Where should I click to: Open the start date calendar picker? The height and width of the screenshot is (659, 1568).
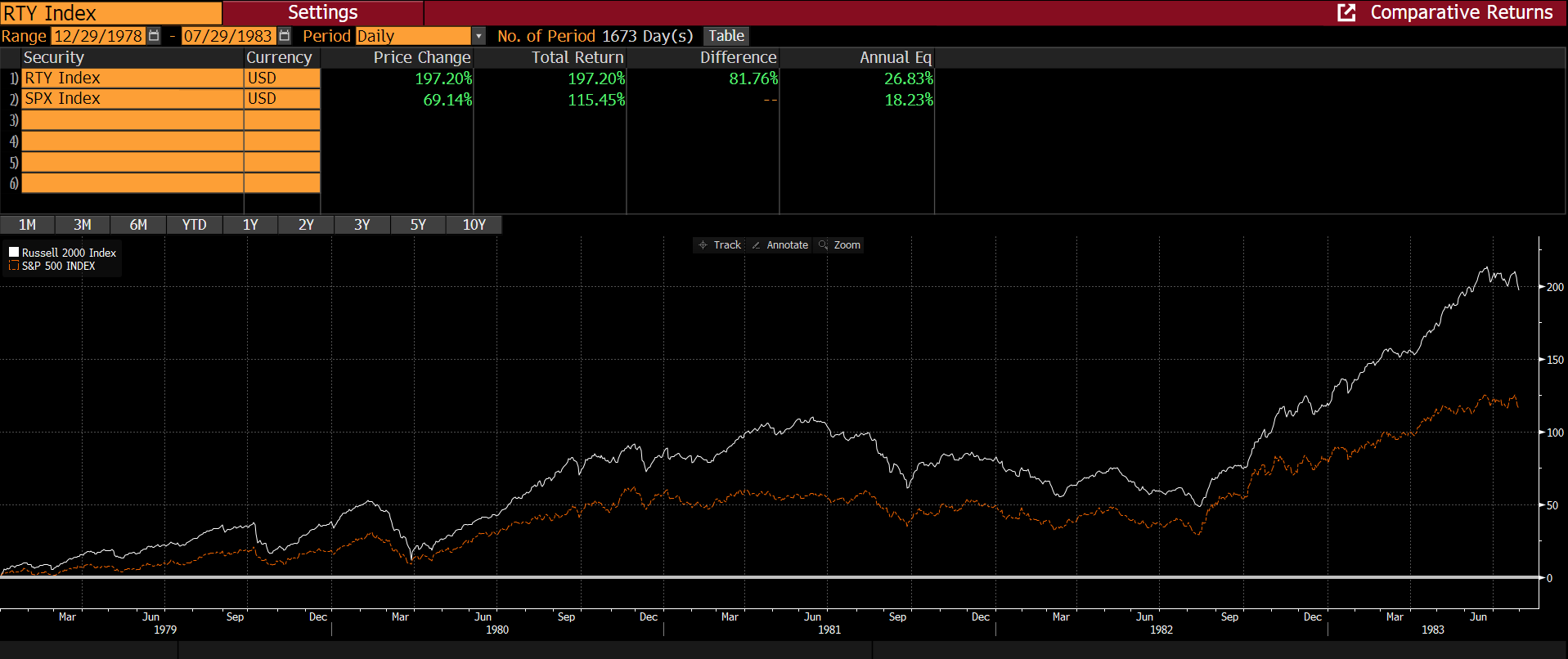pyautogui.click(x=154, y=36)
